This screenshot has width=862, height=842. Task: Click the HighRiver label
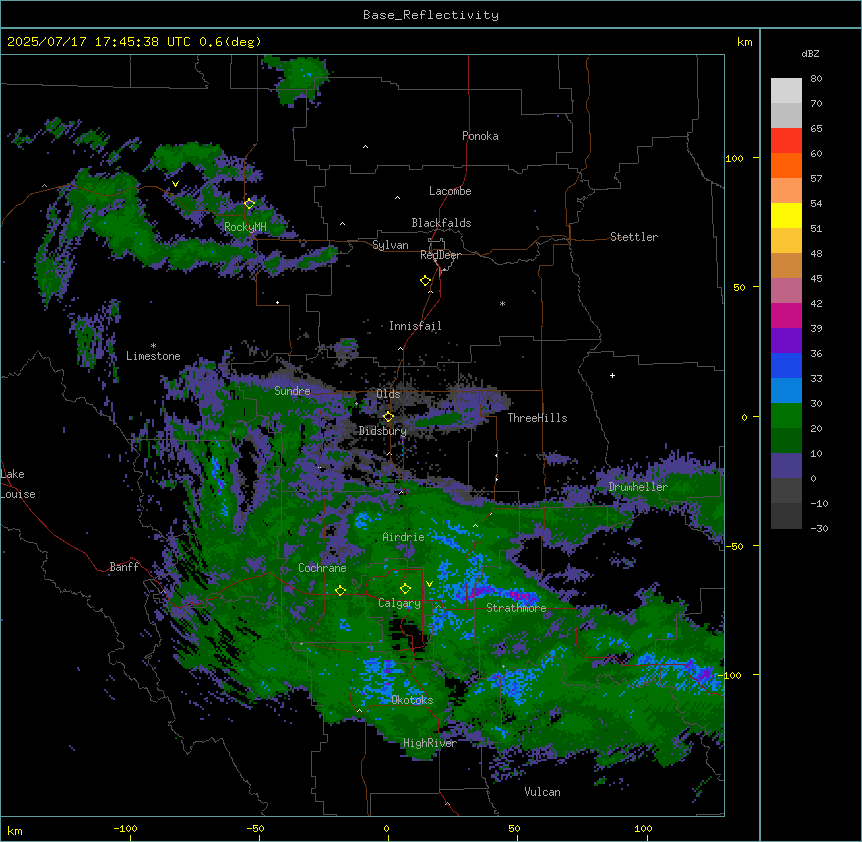430,743
